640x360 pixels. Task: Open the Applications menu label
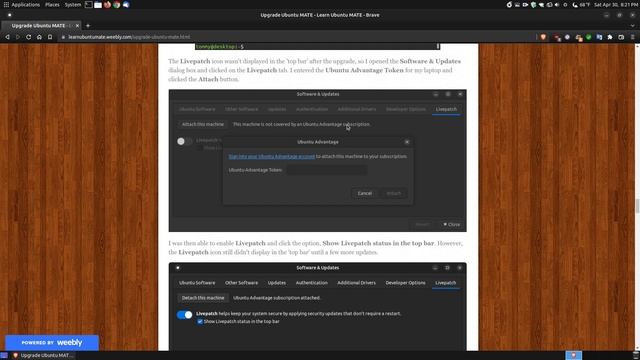pos(26,5)
